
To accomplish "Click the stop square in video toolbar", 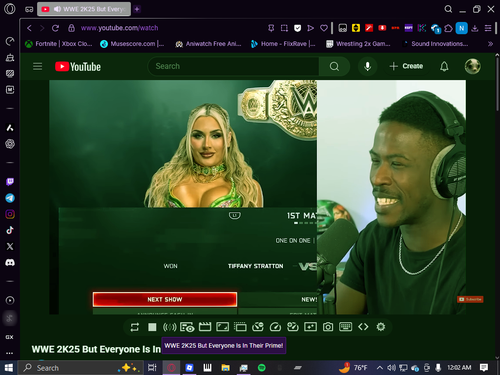I will point(152,327).
